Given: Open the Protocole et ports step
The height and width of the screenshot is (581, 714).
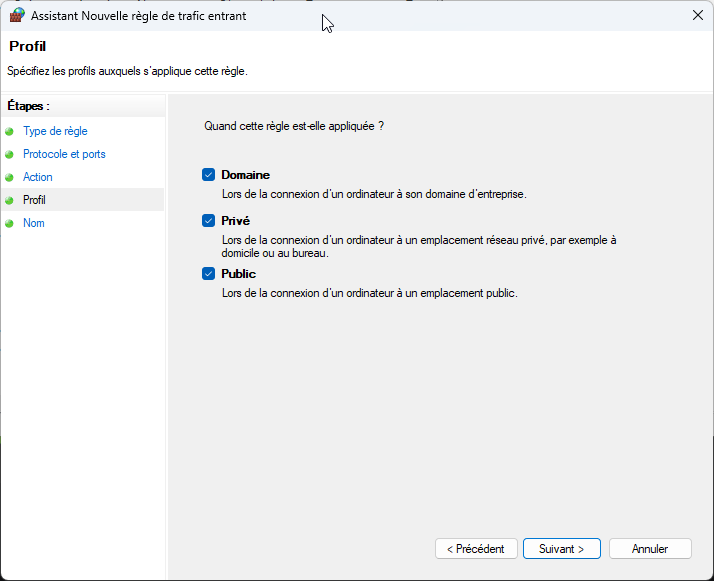Looking at the screenshot, I should coord(64,154).
